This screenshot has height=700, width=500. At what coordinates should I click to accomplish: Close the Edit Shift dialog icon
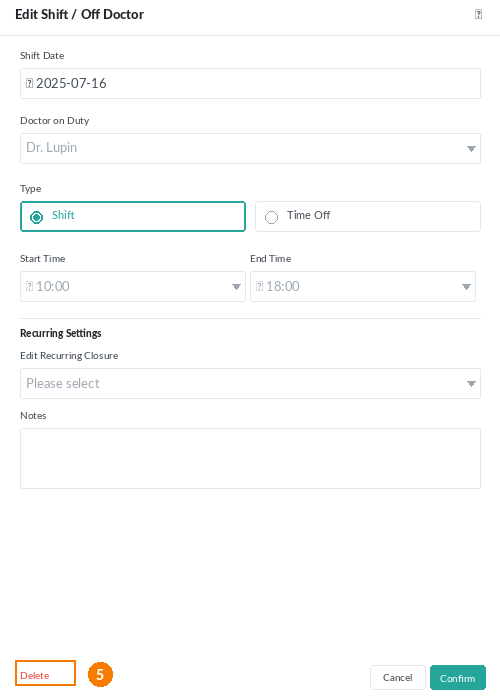(x=478, y=14)
